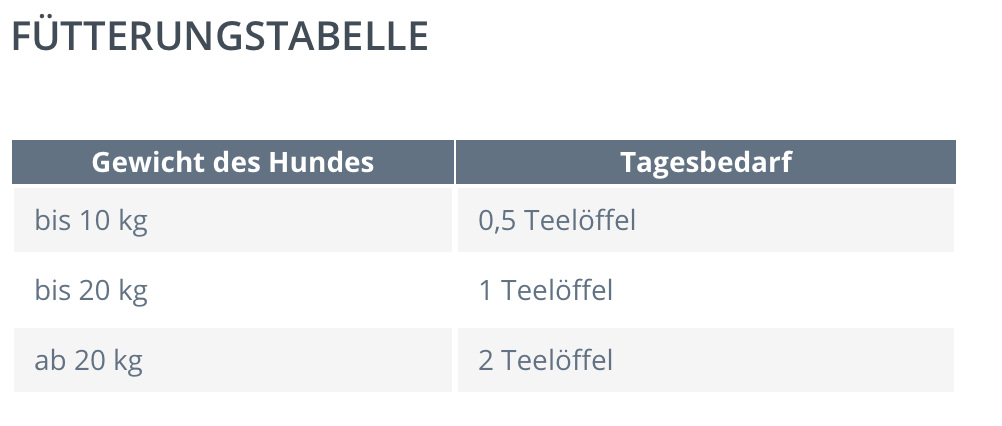
Task: Click the "bis 20 kg" table cell
Action: [233, 290]
